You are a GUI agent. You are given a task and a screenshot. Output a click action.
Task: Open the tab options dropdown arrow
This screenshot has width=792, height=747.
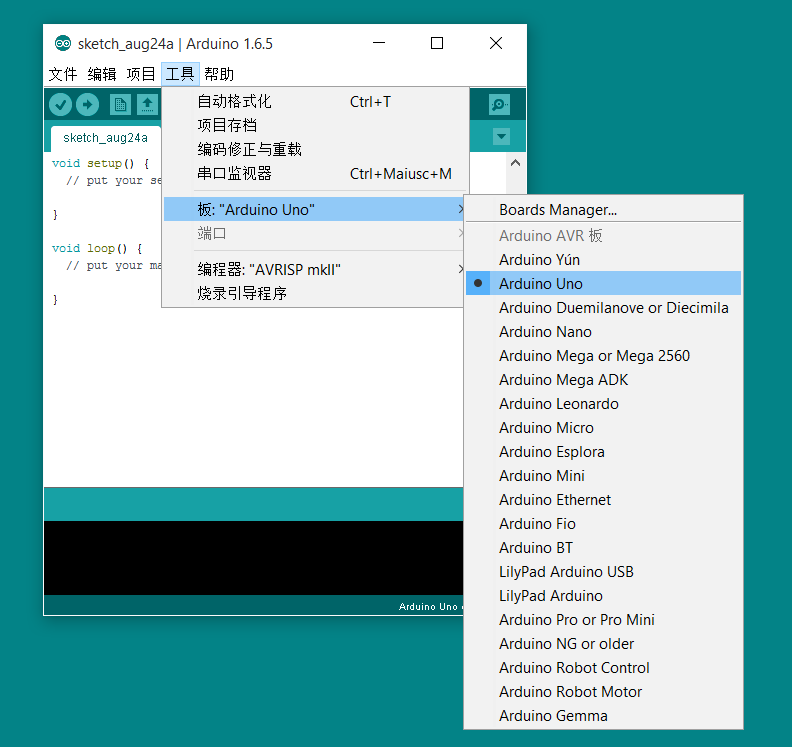point(501,137)
